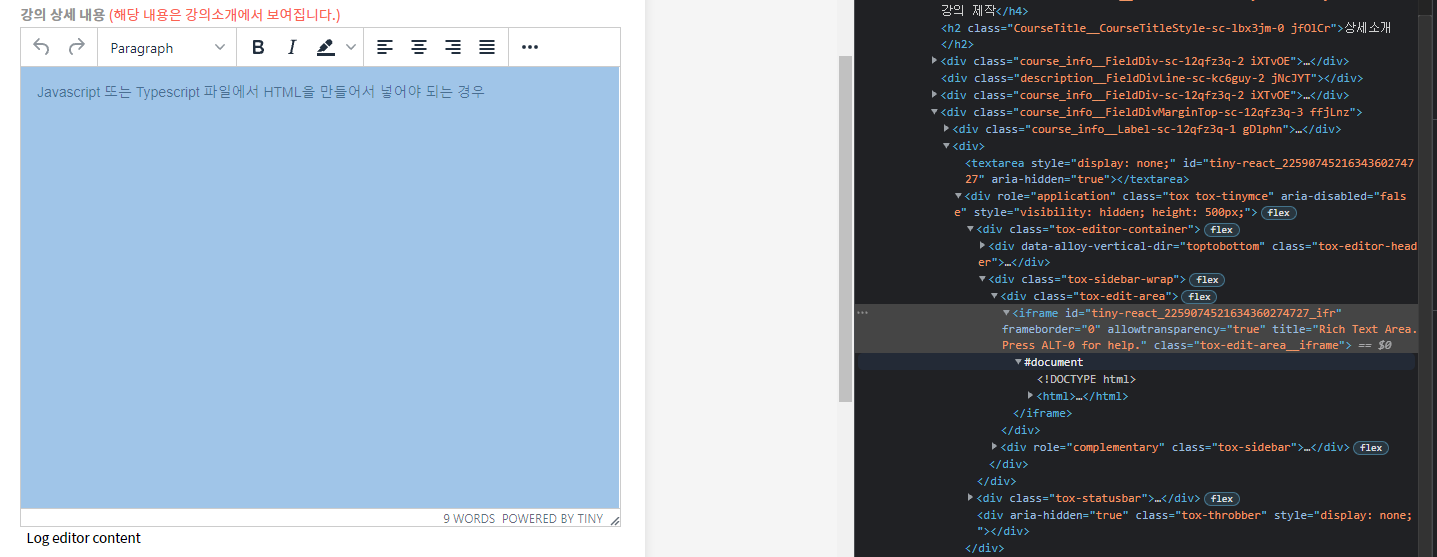Apply the highlight background color

(x=325, y=47)
